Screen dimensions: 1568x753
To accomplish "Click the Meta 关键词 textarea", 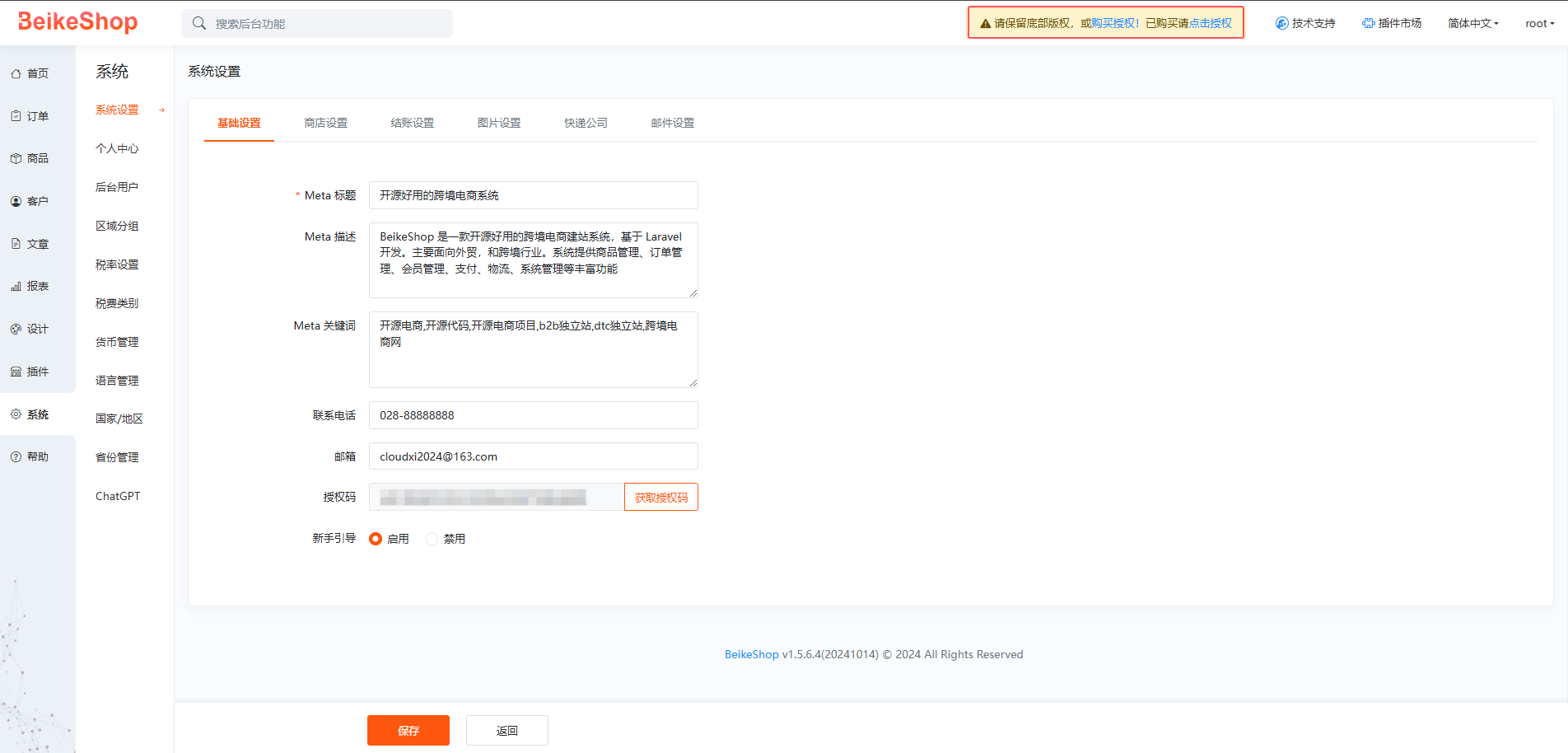I will point(534,349).
